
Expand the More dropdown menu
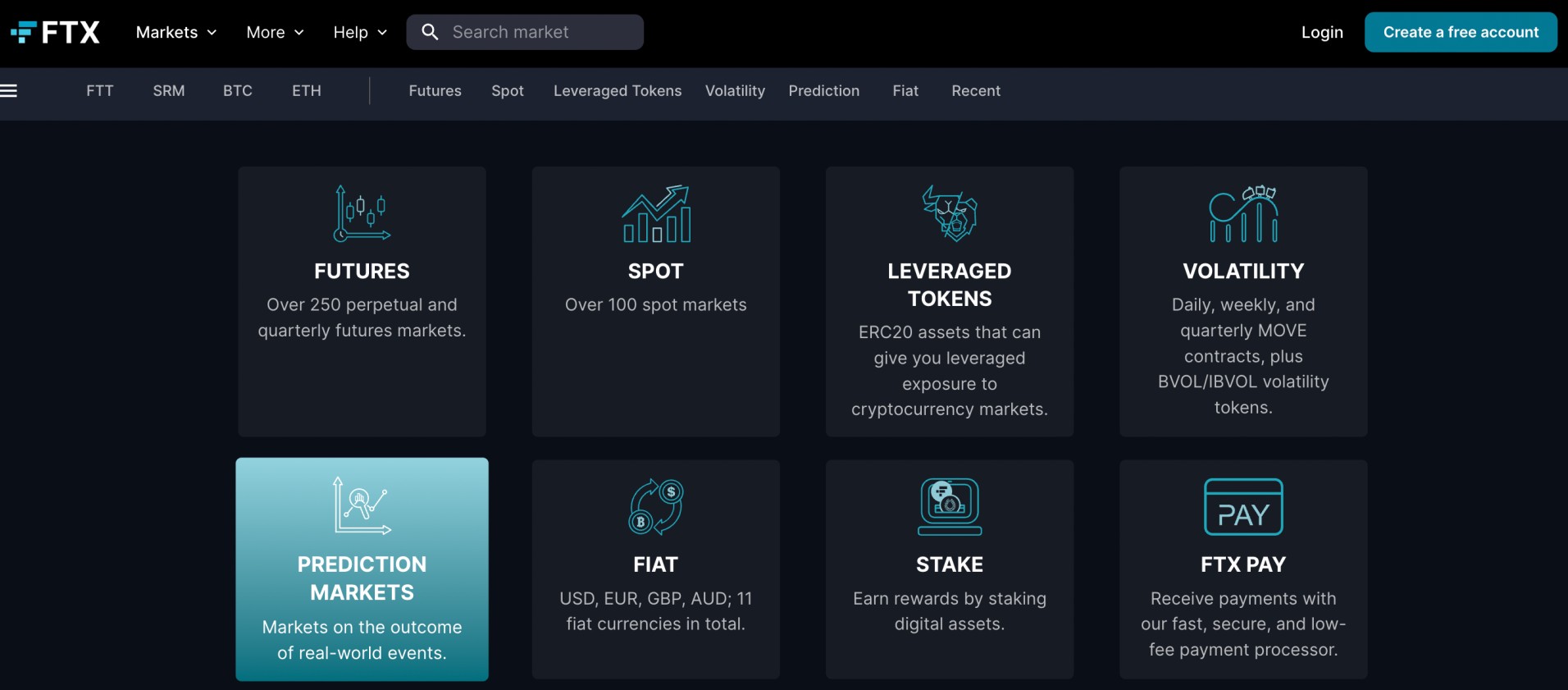(275, 32)
